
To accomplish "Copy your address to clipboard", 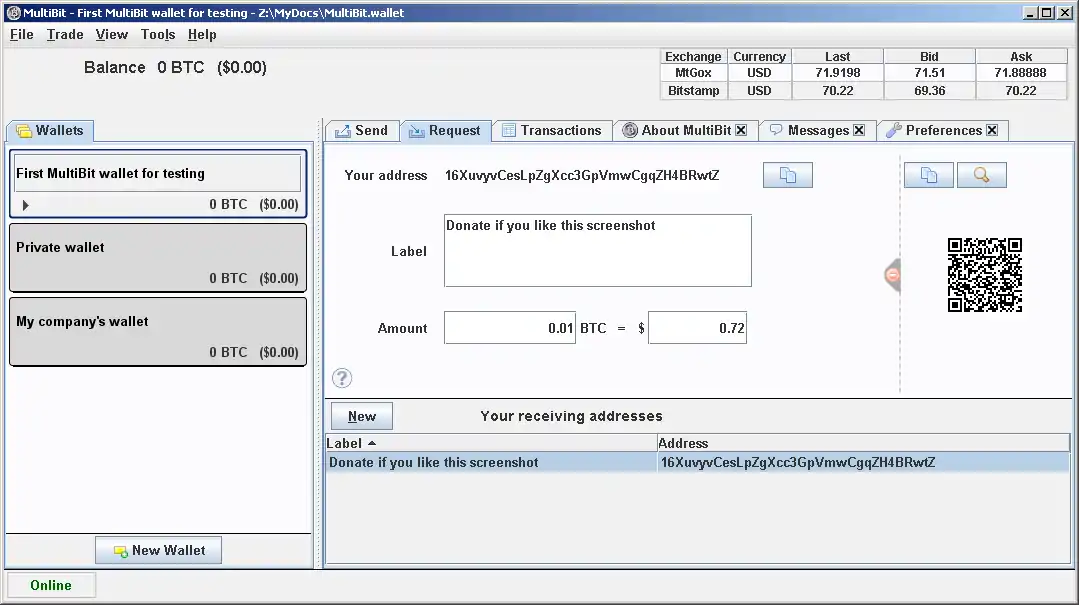I will coord(787,176).
